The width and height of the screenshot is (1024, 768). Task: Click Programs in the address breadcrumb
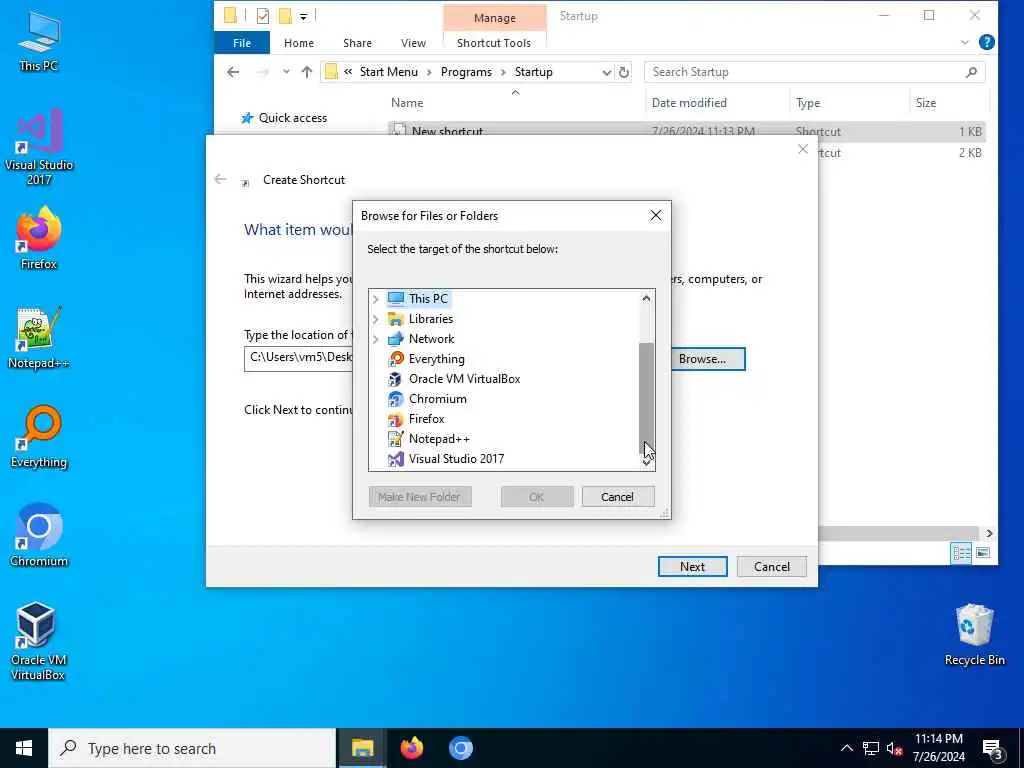(466, 72)
